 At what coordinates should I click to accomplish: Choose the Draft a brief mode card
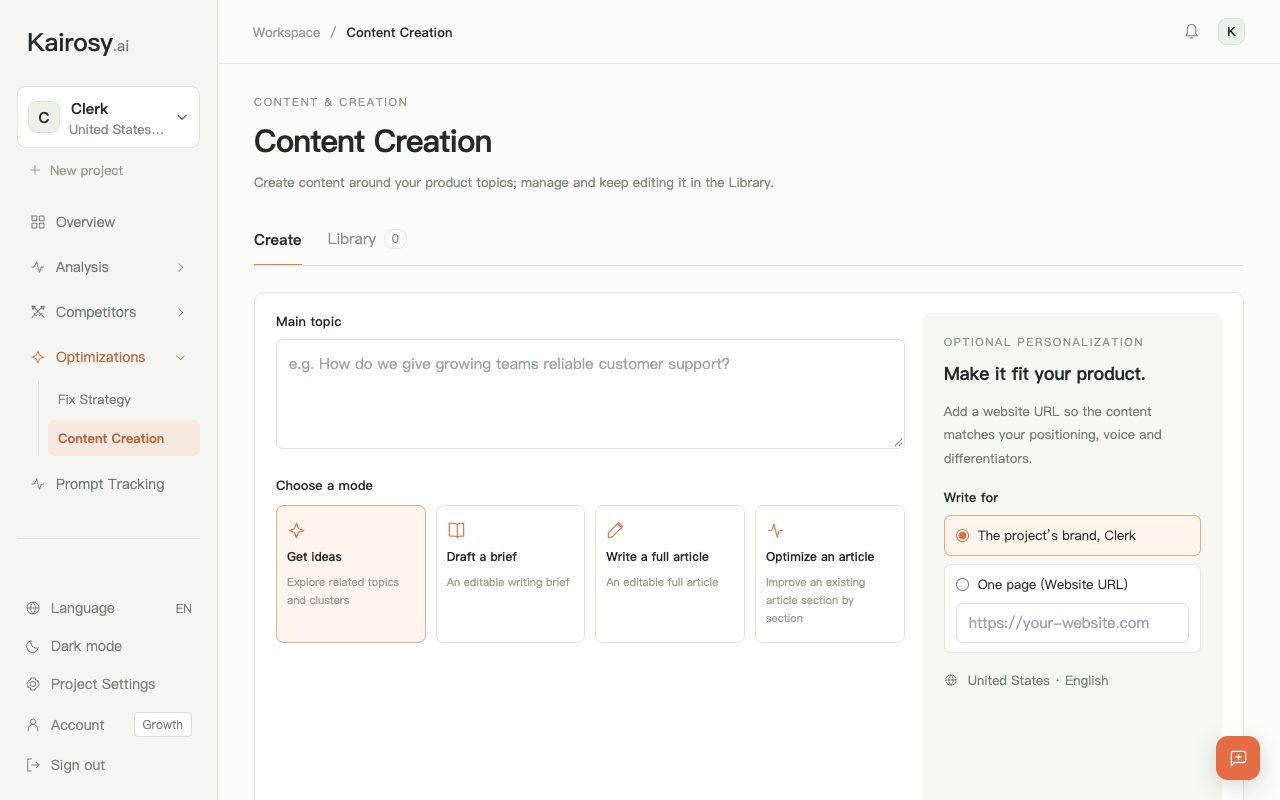(x=510, y=574)
